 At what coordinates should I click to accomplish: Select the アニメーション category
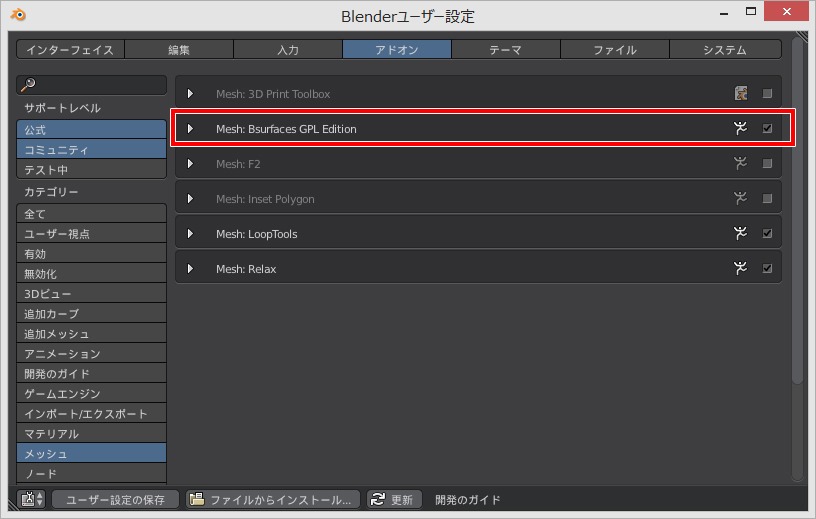[92, 353]
